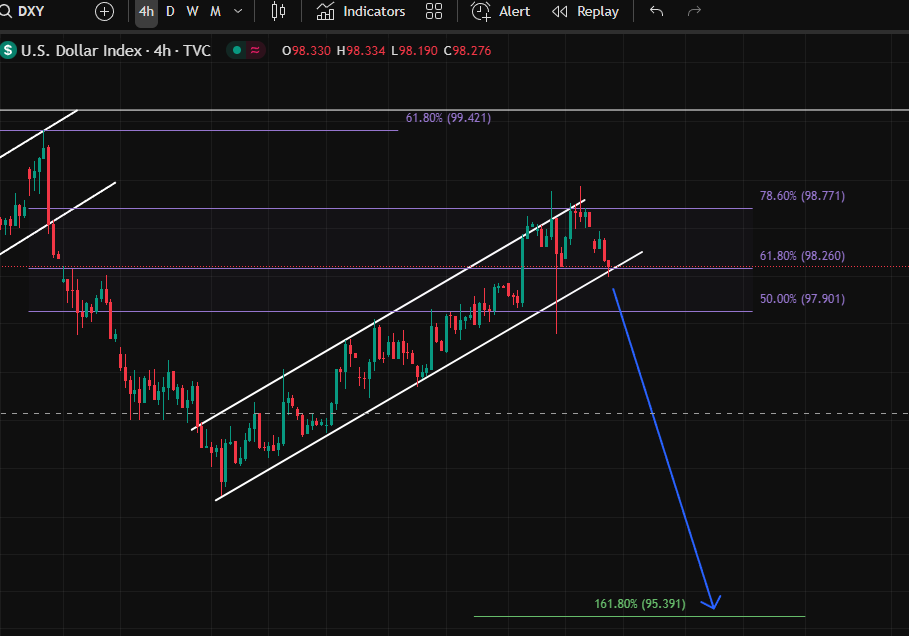Click the low price value L98.190
909x636 pixels.
[414, 50]
